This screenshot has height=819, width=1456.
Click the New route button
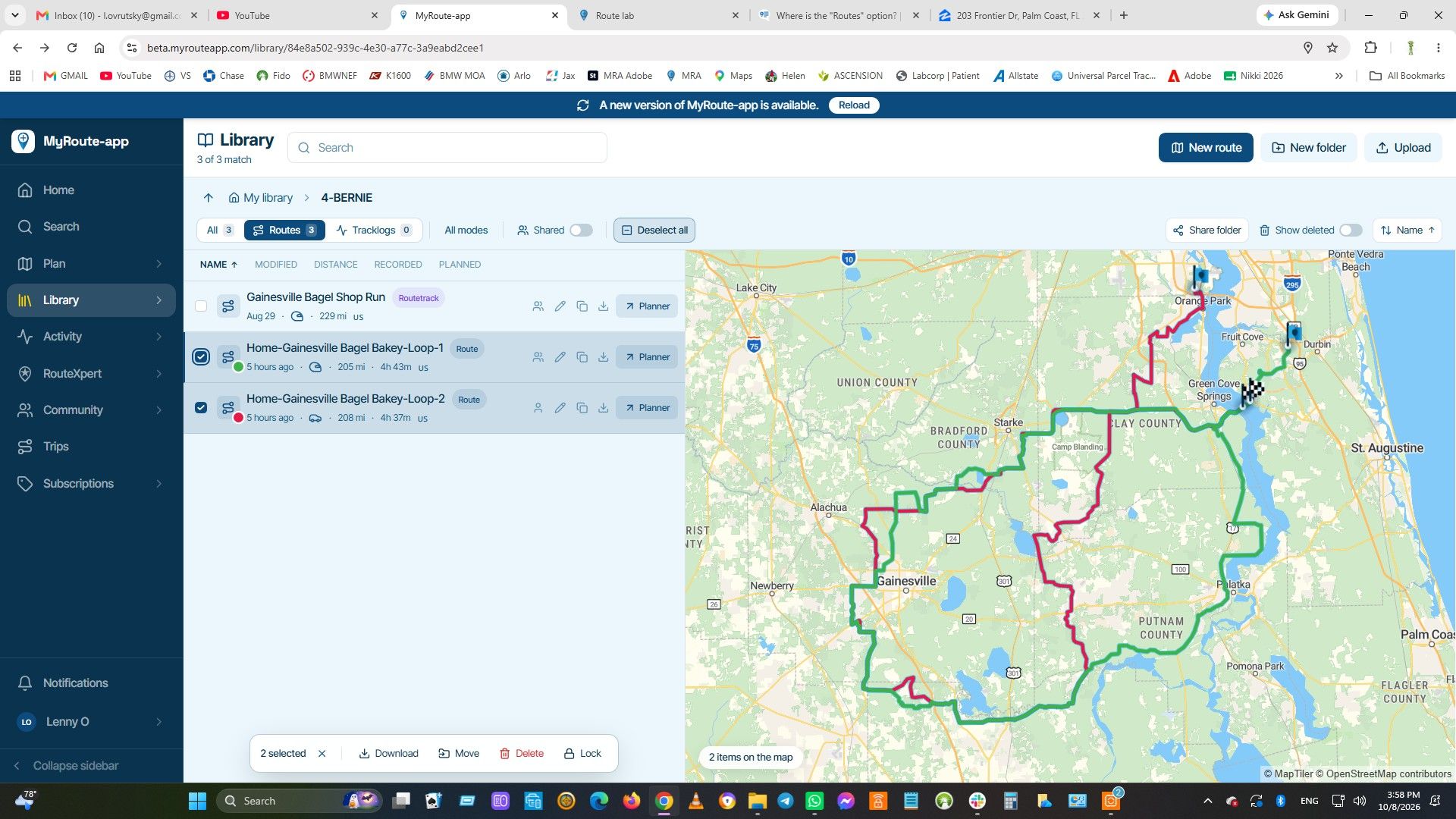click(1206, 148)
